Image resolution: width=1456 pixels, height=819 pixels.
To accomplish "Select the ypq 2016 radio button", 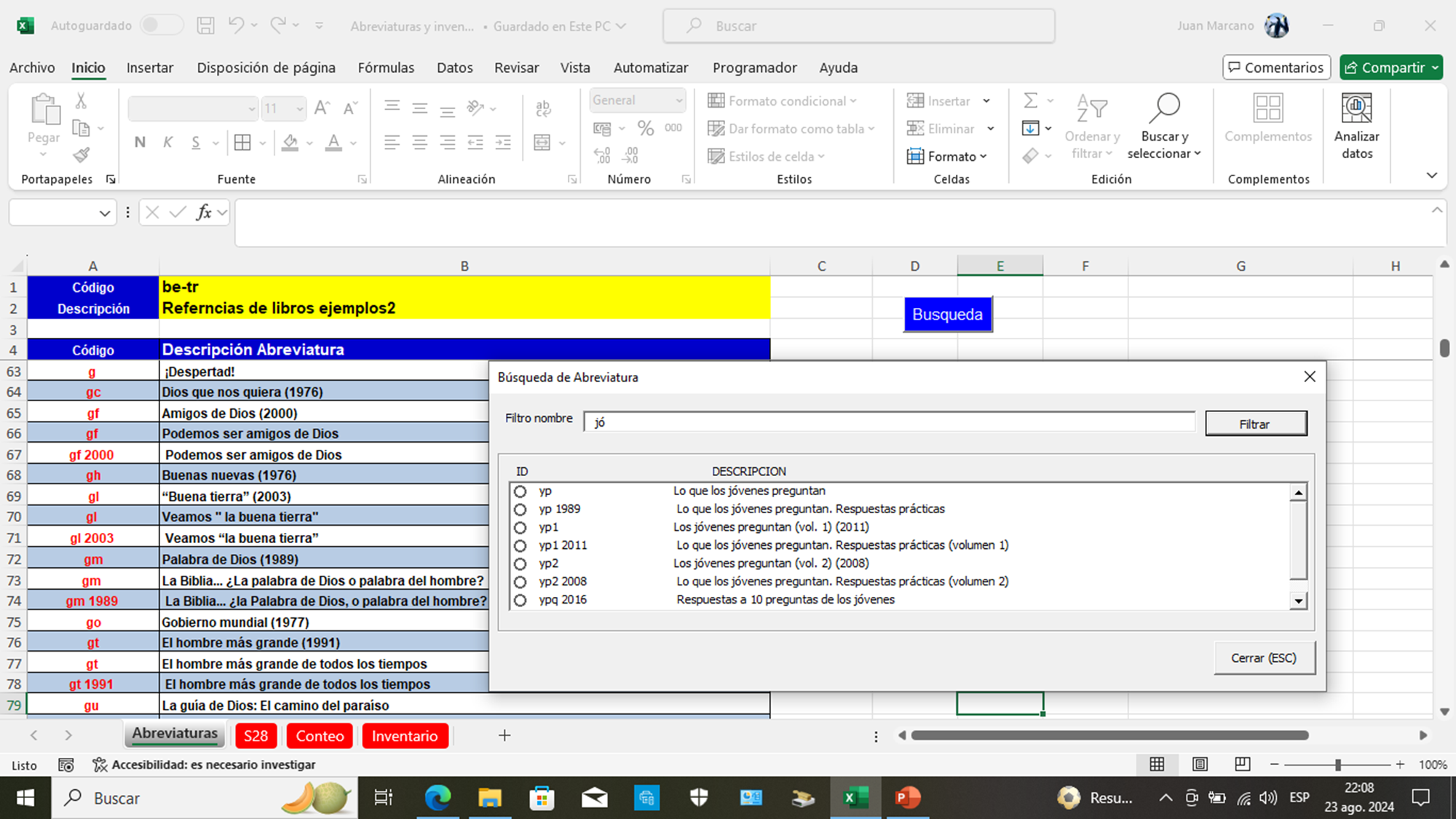I will pyautogui.click(x=520, y=600).
